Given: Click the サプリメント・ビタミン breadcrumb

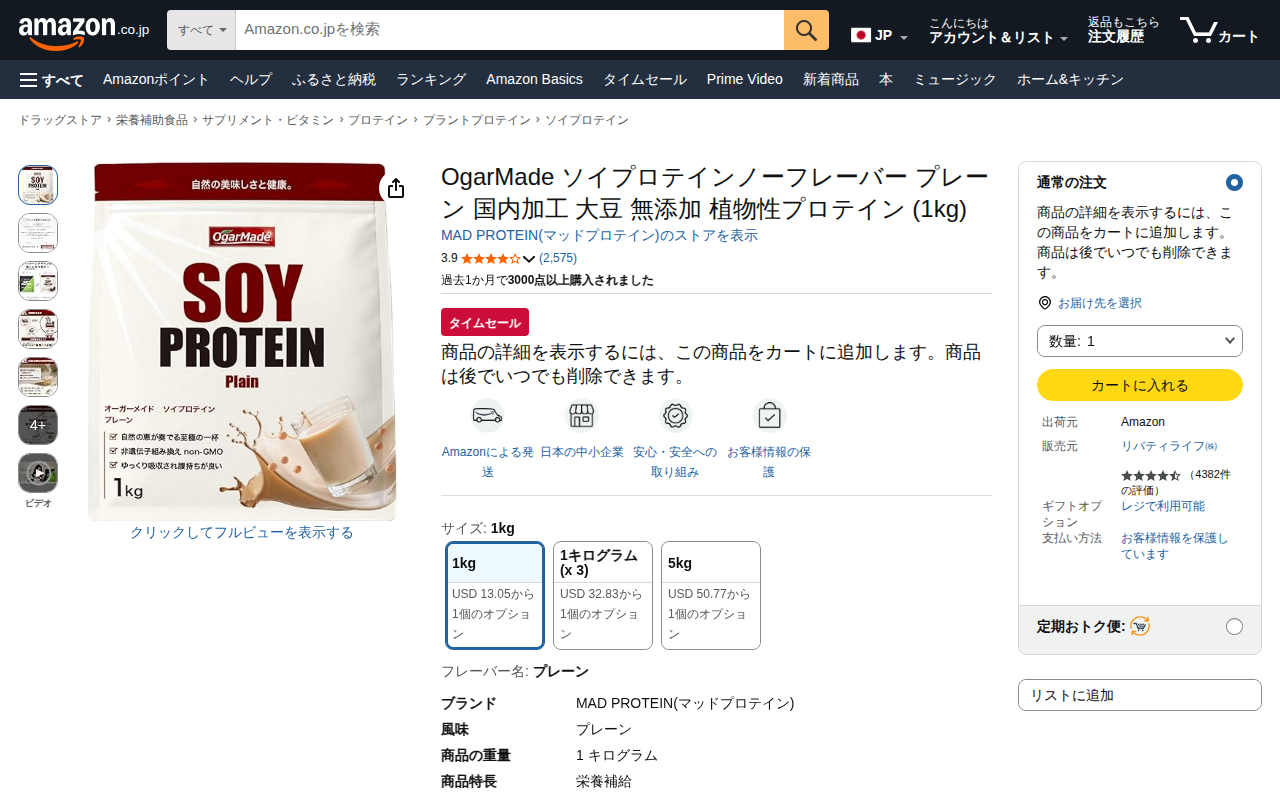Looking at the screenshot, I should pos(268,120).
